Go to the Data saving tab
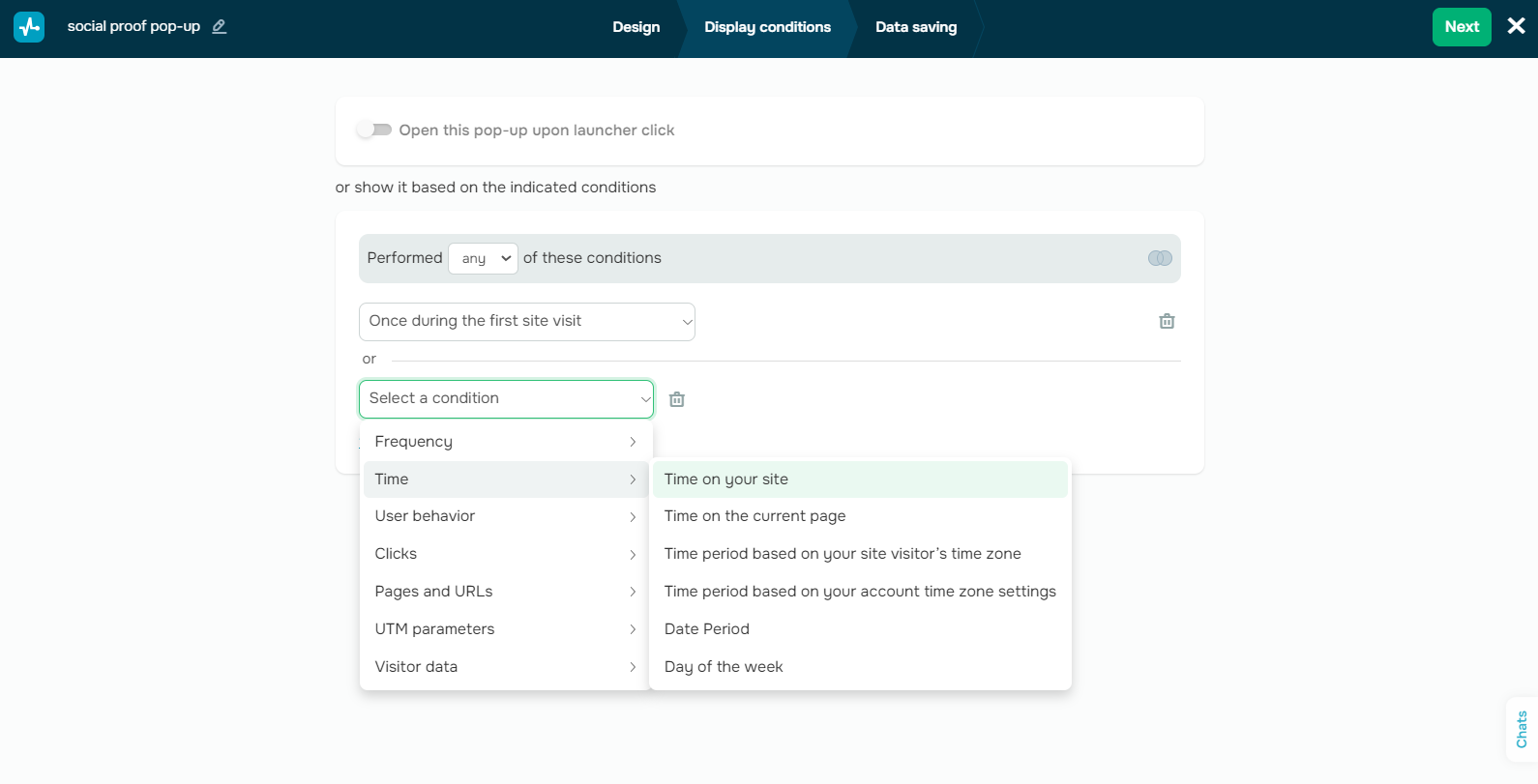 915,27
